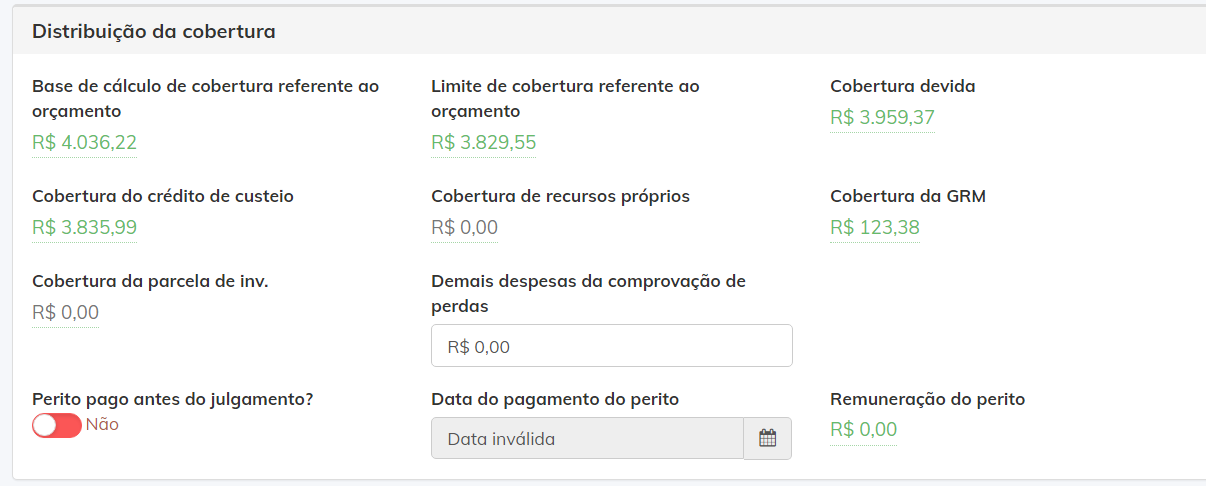Viewport: 1206px width, 486px height.
Task: Click the Distribuição da cobertura panel header
Action: tap(609, 31)
